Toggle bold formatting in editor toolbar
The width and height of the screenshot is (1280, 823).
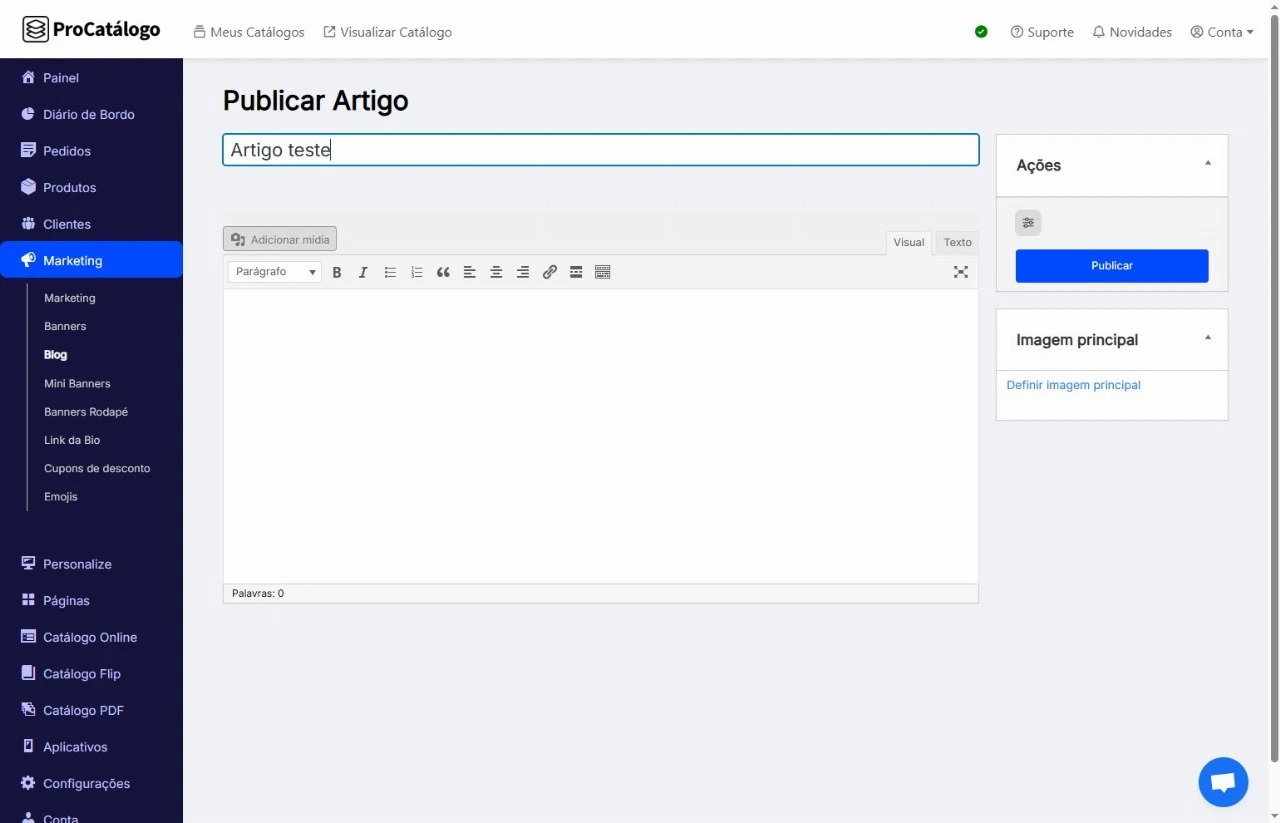(x=337, y=272)
